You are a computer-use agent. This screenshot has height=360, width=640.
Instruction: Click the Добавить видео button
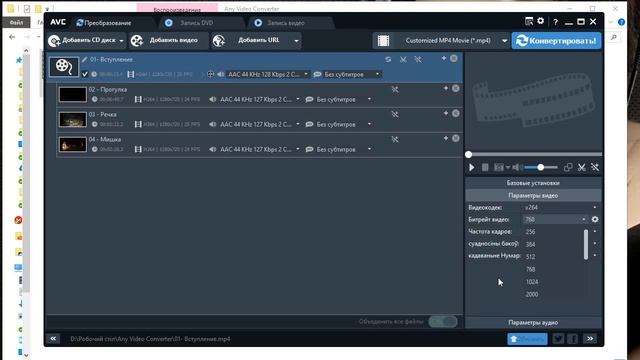pos(169,40)
